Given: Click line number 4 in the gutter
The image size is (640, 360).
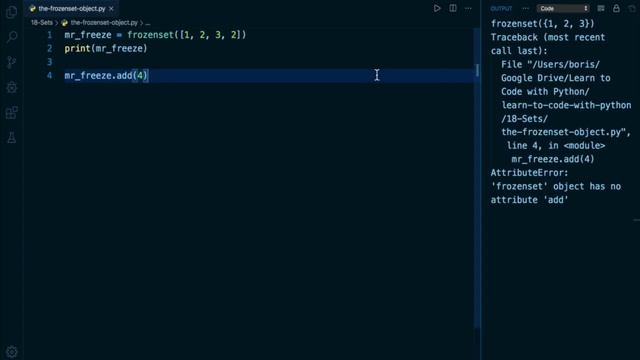Looking at the screenshot, I should [49, 76].
